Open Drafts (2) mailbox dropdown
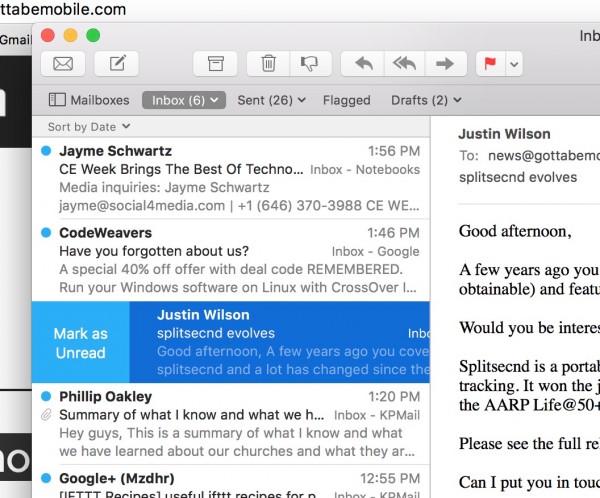The width and height of the screenshot is (600, 498). point(426,100)
